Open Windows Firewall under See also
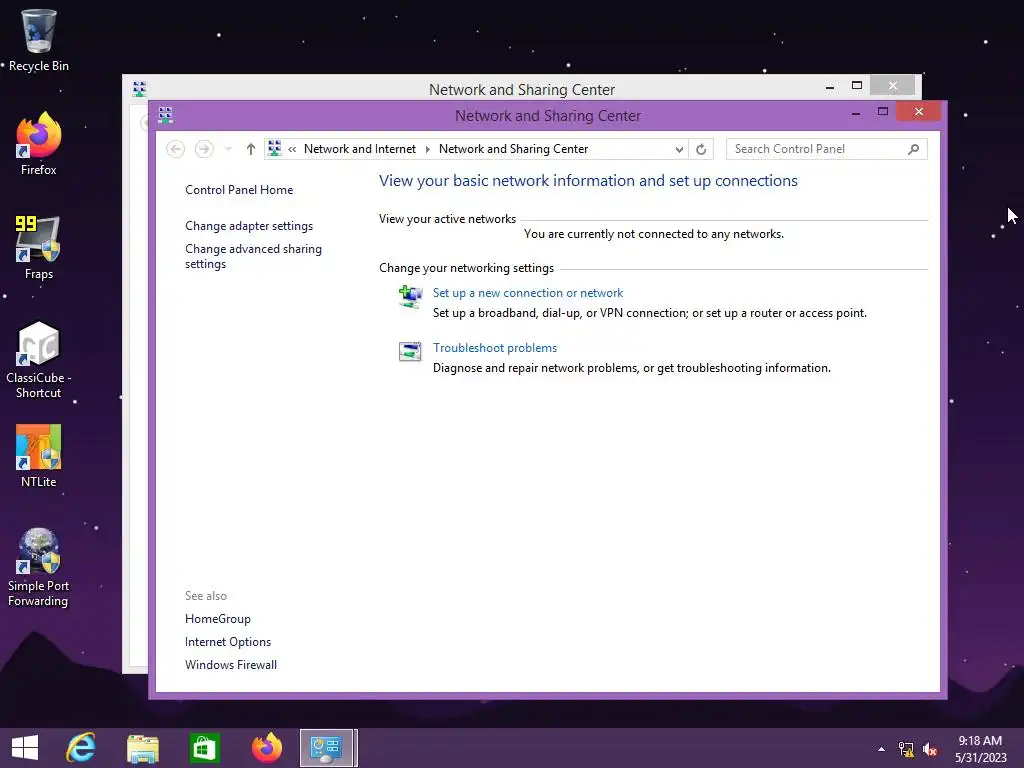 (x=231, y=665)
